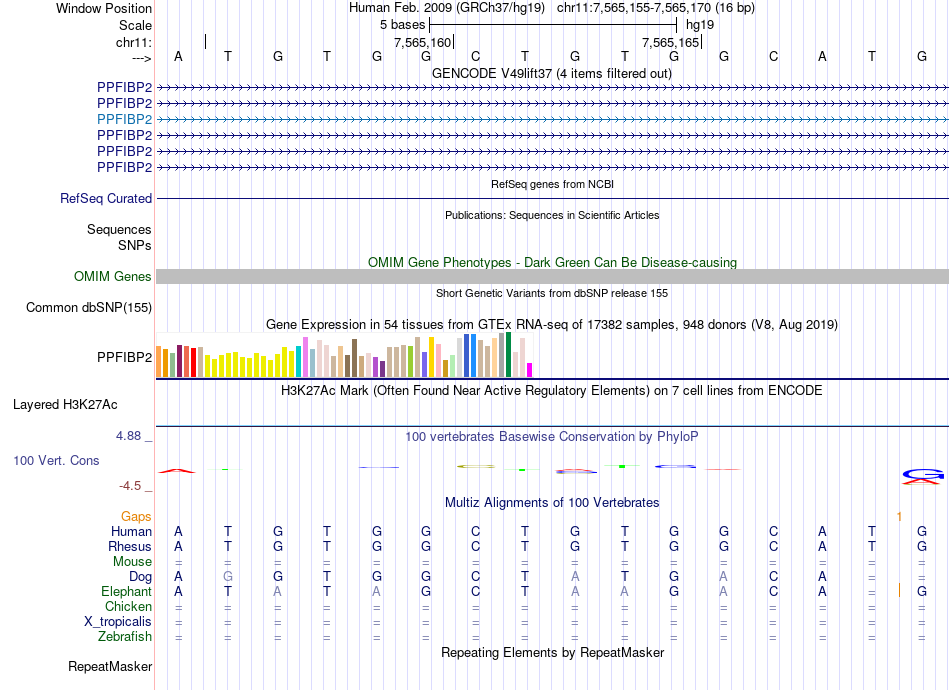The image size is (950, 690).
Task: Click 'Repeating Elements by RepeatMasker' title
Action: (x=552, y=653)
